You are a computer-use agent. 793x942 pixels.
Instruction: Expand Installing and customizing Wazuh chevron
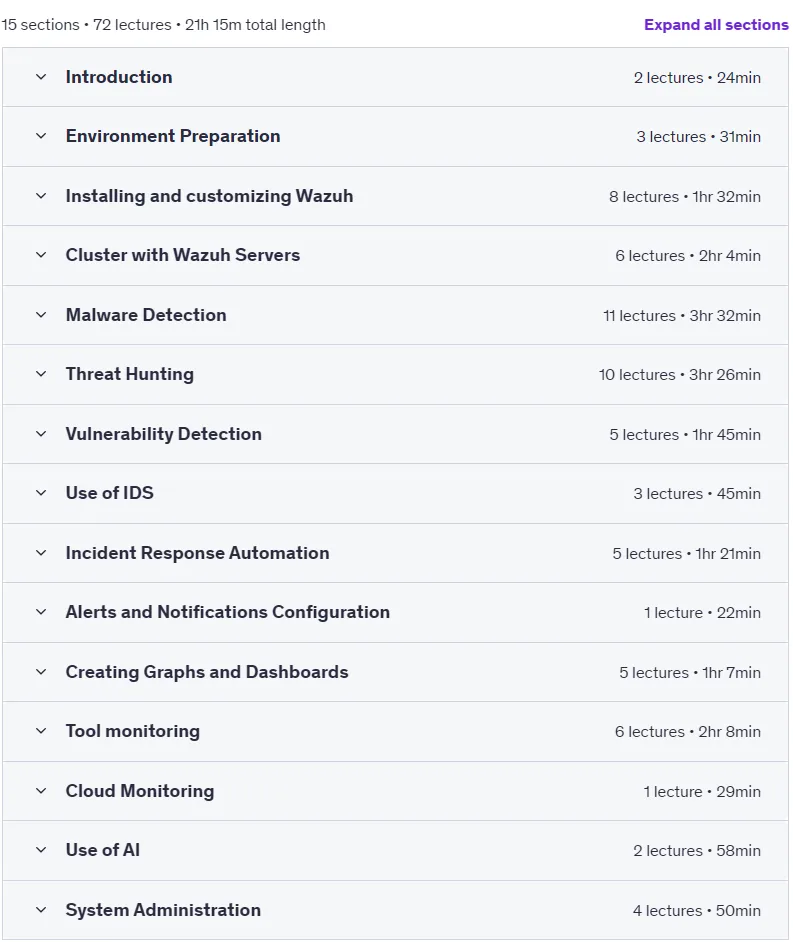click(41, 196)
